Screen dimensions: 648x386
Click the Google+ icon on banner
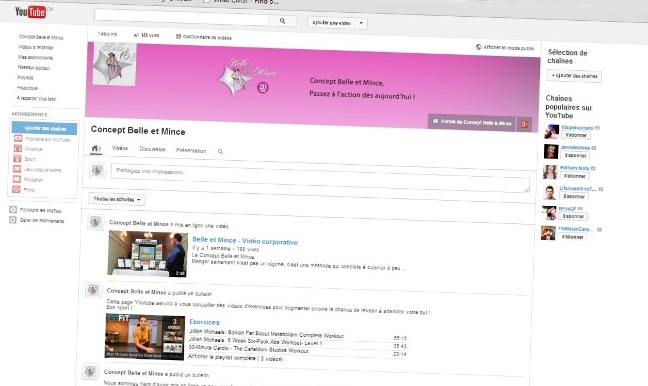point(524,124)
